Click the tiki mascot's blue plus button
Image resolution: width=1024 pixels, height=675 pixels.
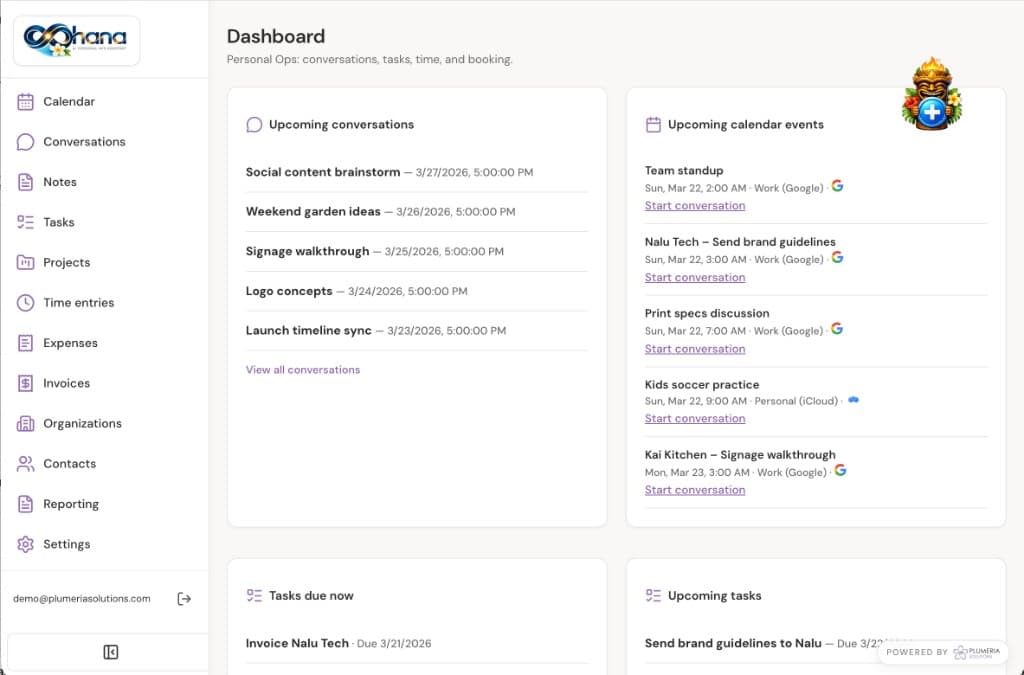pyautogui.click(x=931, y=113)
